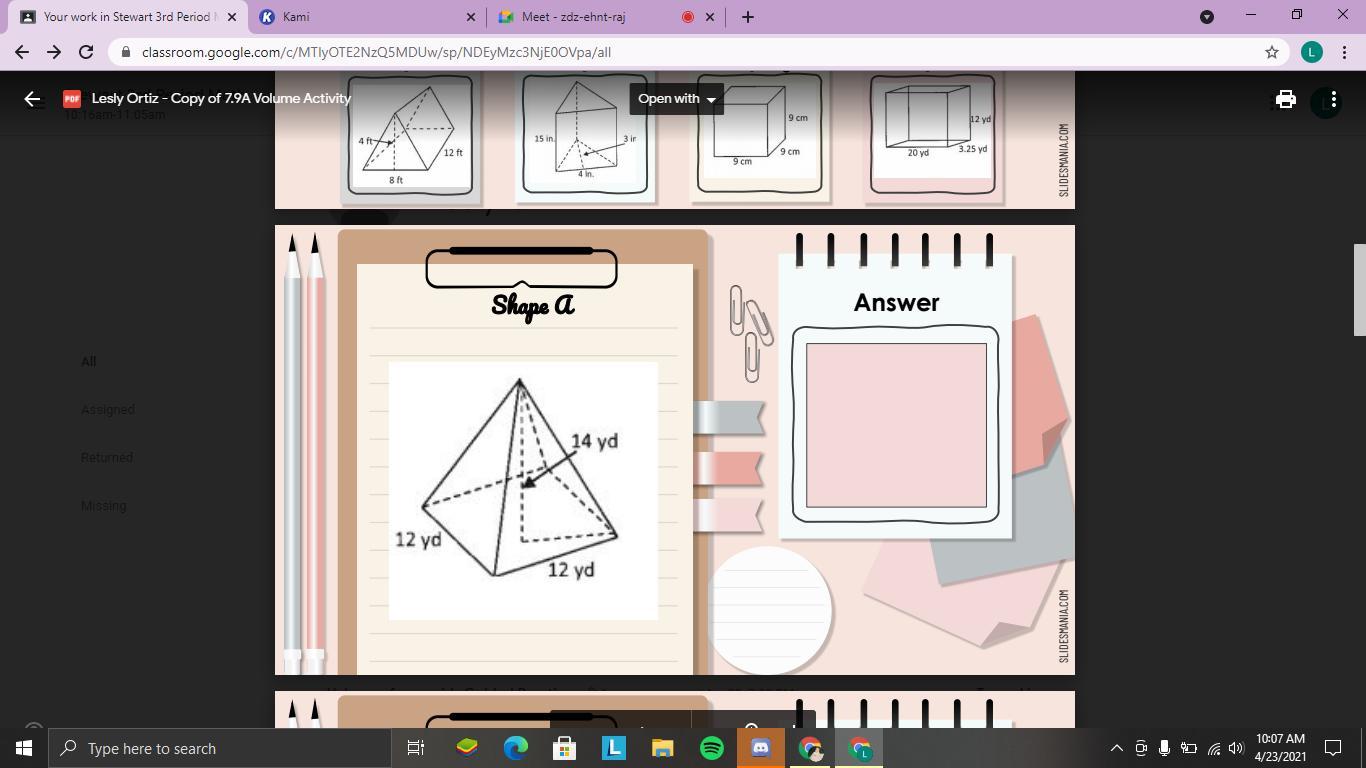
Task: Open the viewer's more actions menu
Action: coord(1333,99)
